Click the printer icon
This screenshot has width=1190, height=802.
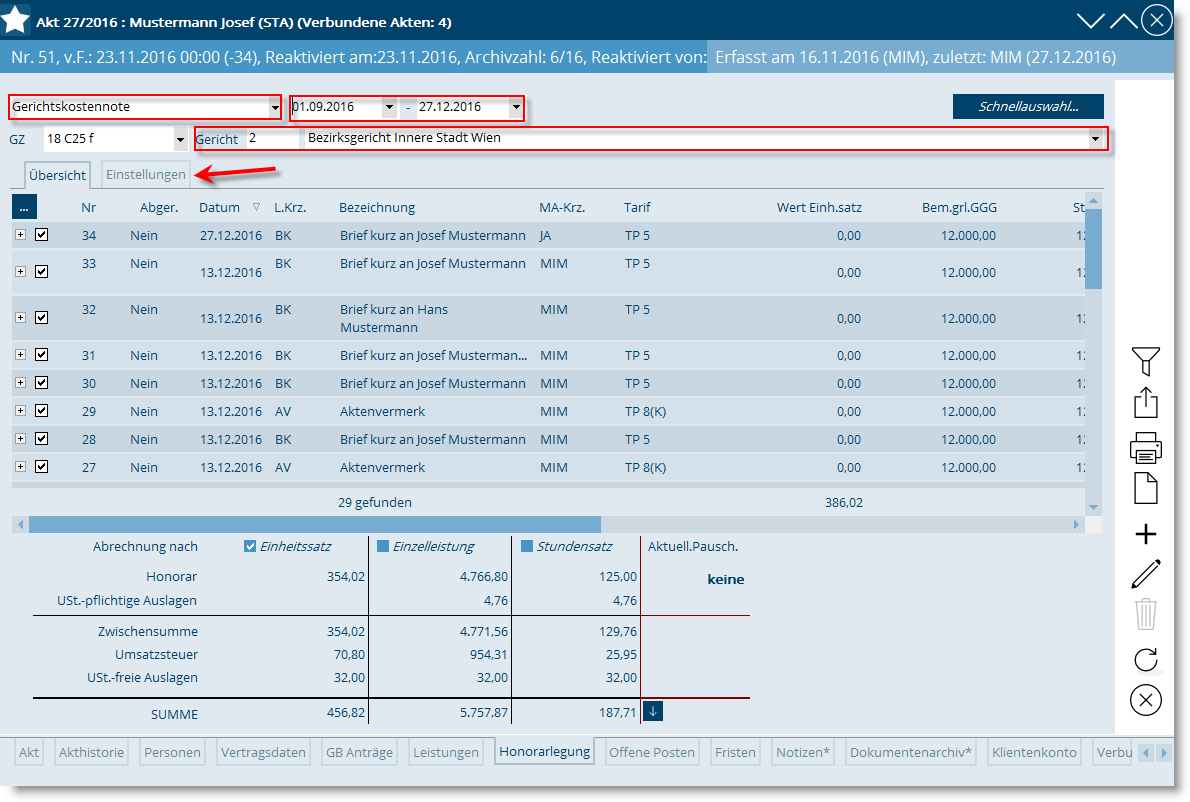1145,448
